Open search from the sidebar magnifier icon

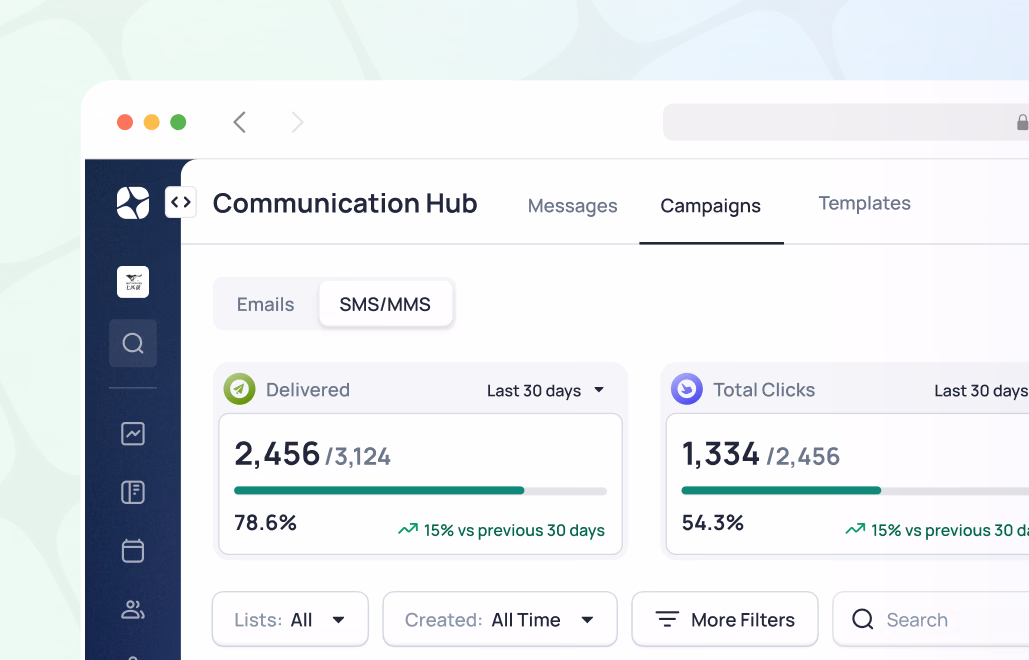click(133, 343)
